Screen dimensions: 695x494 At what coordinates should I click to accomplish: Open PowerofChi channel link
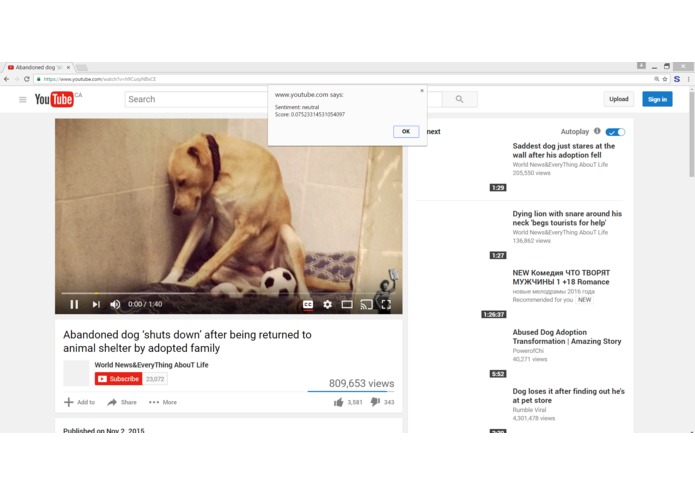pos(528,350)
